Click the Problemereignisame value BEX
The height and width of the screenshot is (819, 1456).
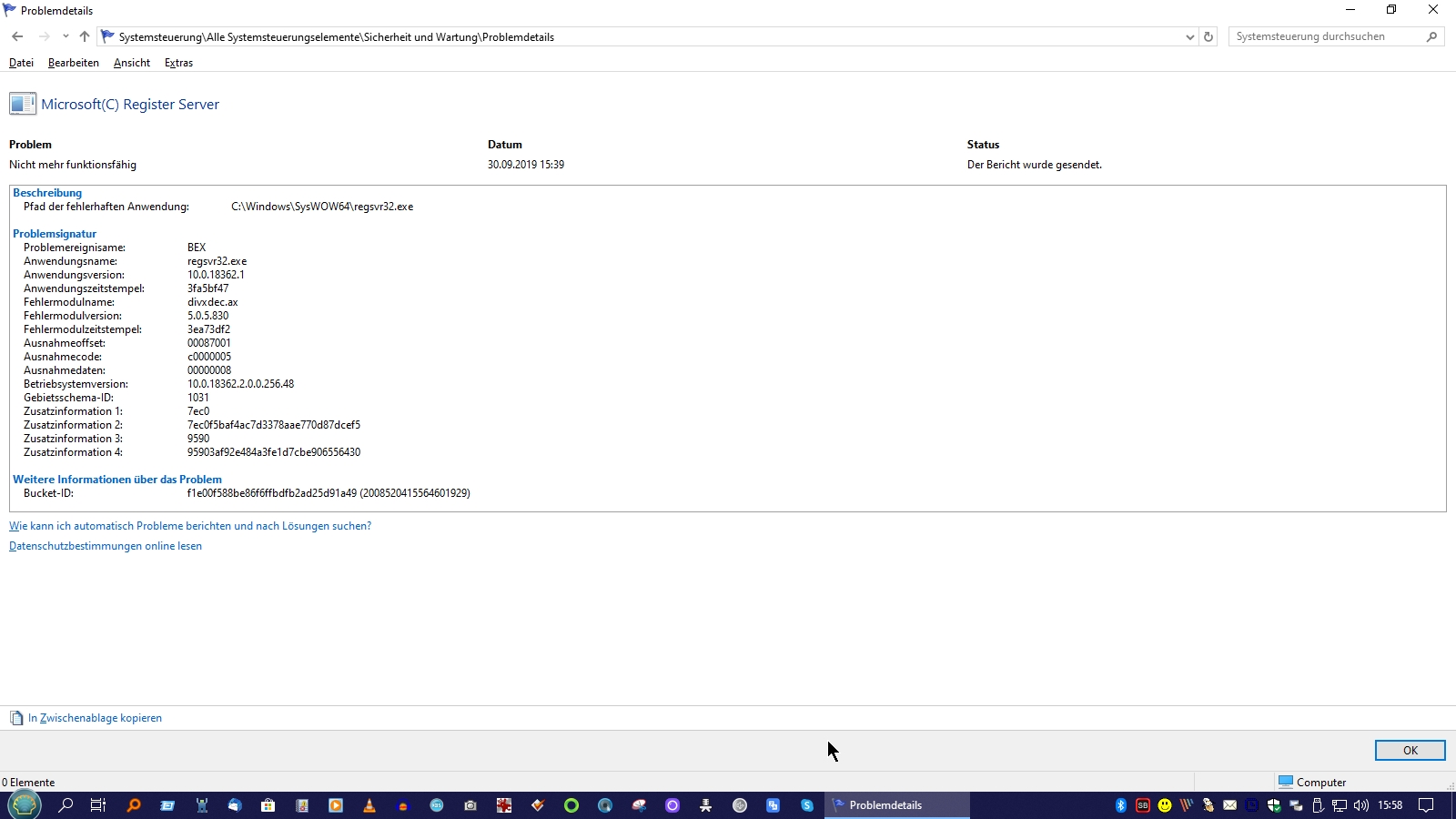[x=197, y=248]
